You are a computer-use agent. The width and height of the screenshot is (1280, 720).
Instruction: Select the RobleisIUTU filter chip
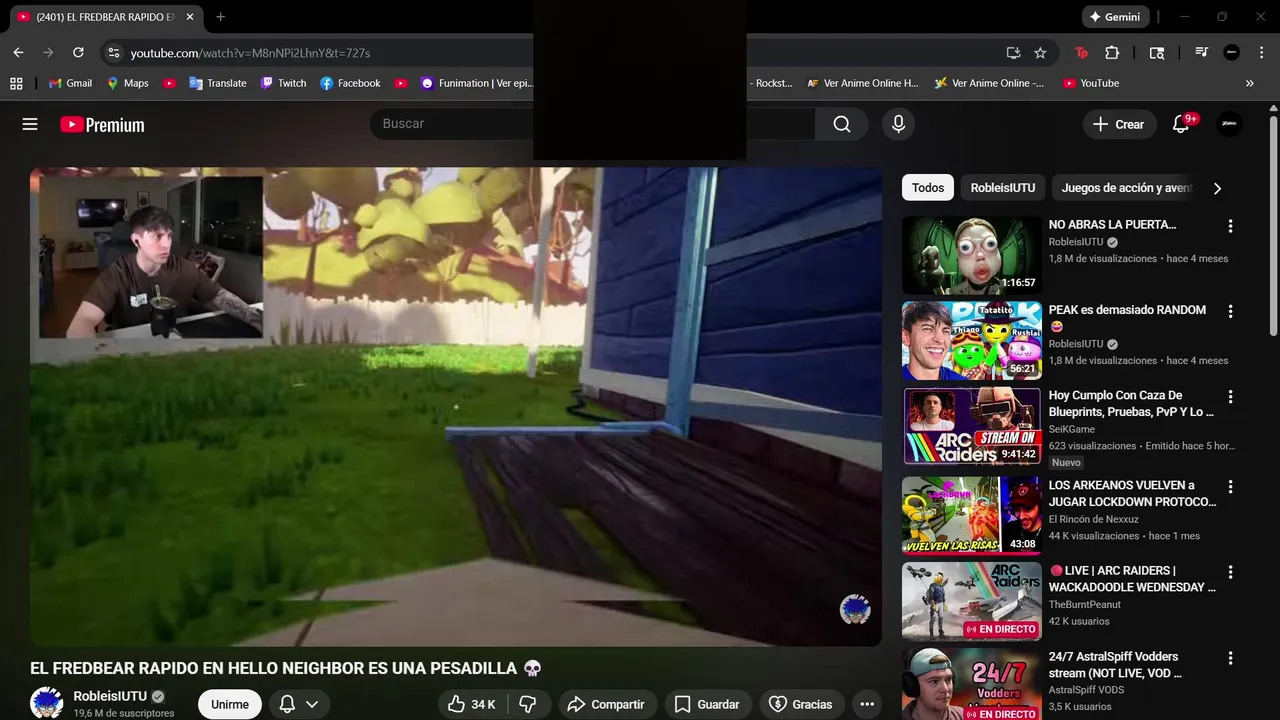tap(1003, 188)
